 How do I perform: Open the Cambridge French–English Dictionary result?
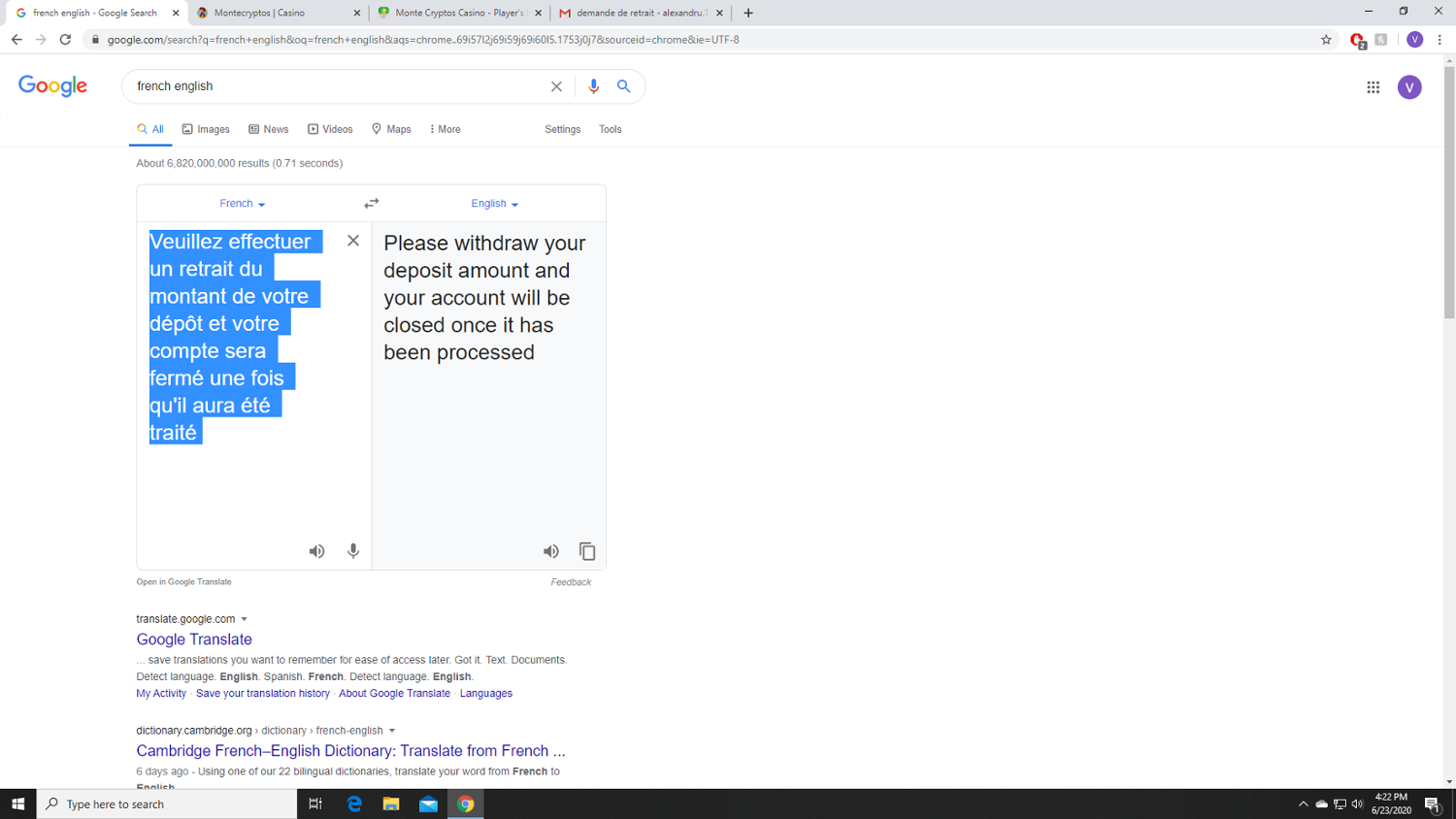click(x=350, y=751)
